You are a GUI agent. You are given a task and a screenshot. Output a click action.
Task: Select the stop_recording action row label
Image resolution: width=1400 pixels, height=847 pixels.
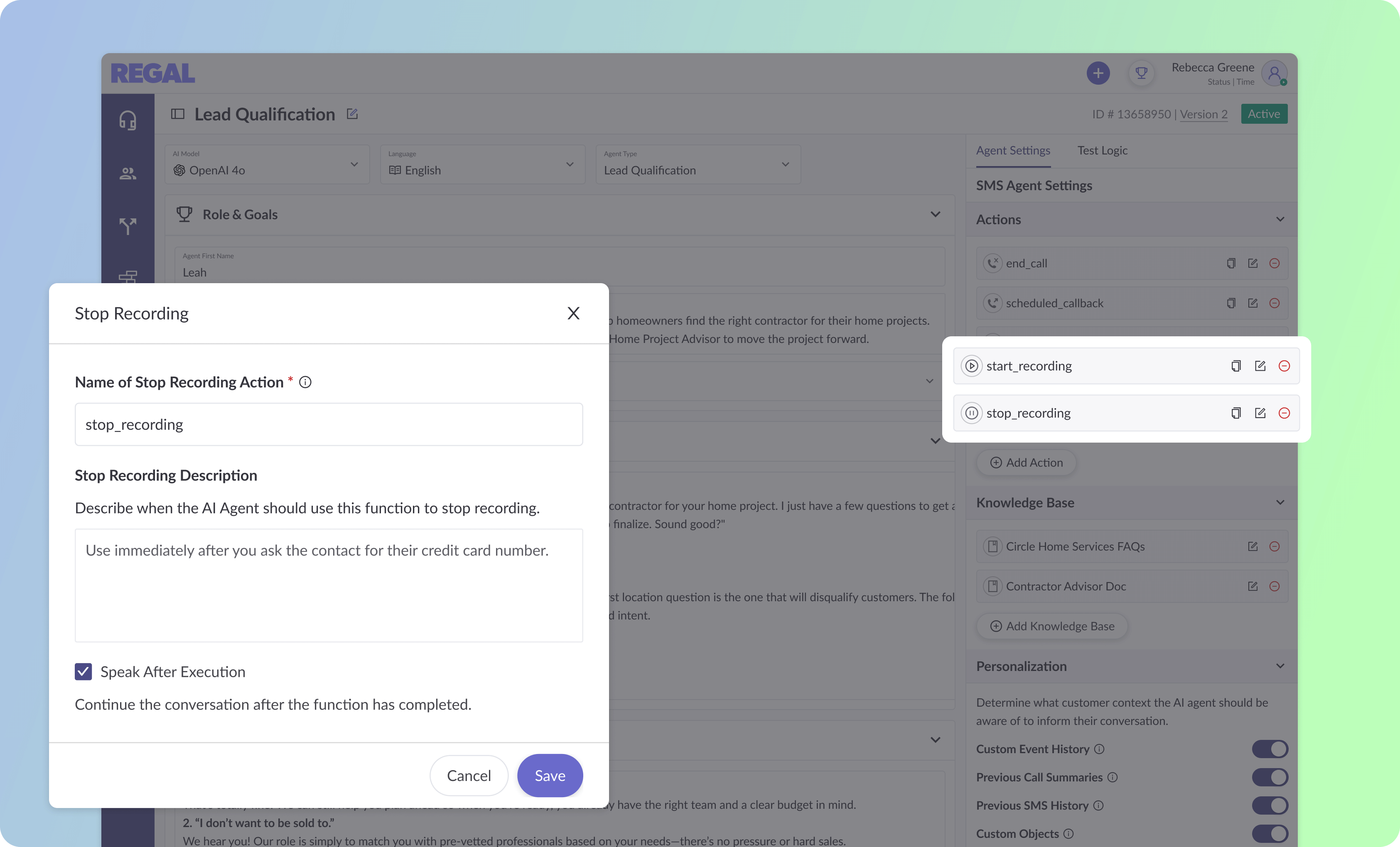click(x=1028, y=413)
